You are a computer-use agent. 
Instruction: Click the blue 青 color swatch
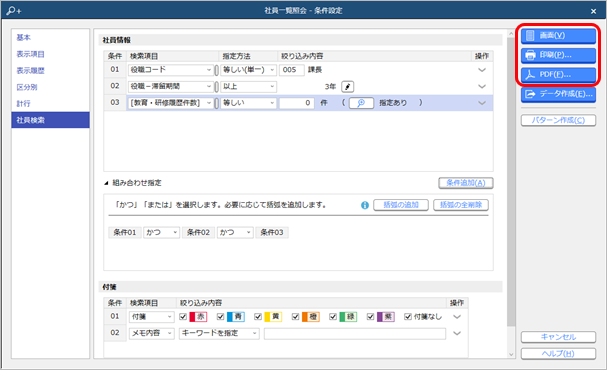pyautogui.click(x=236, y=317)
